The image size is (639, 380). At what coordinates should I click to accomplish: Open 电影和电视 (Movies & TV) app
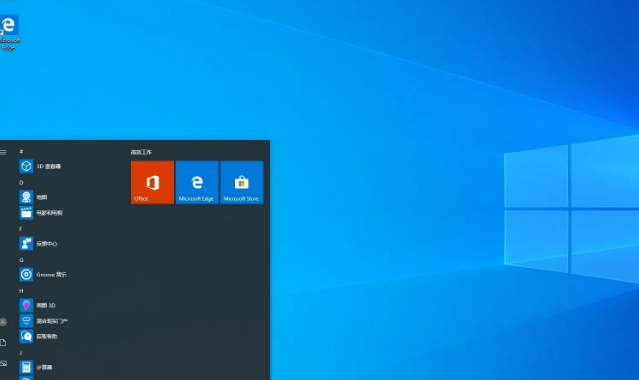click(x=41, y=213)
